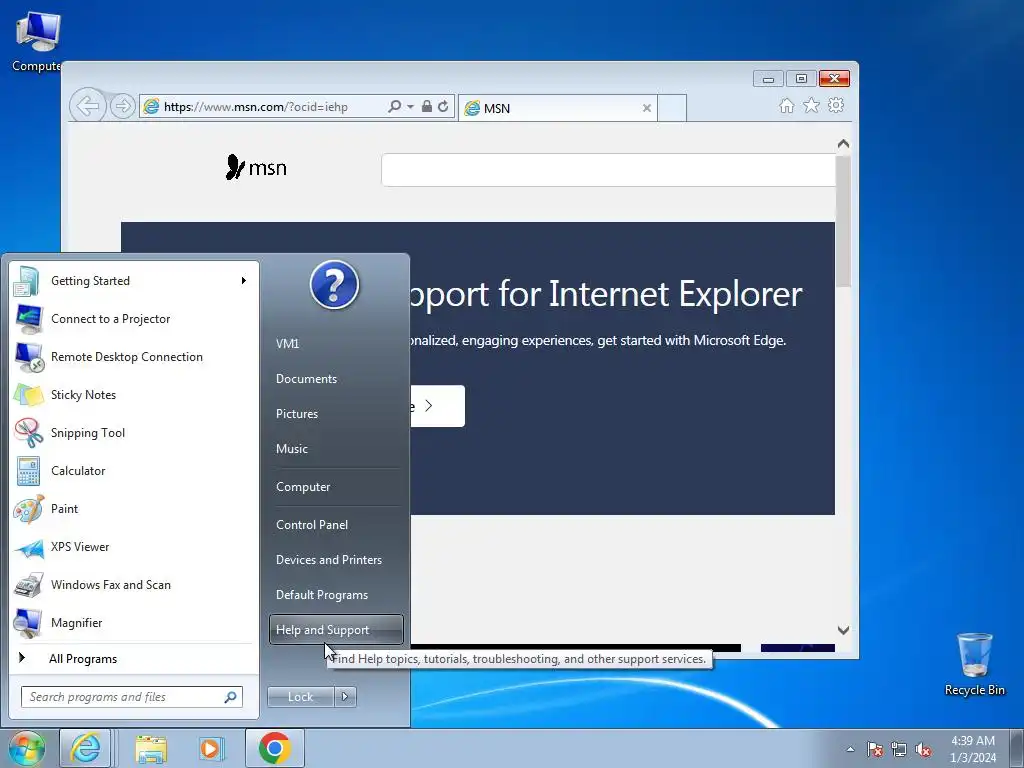The image size is (1024, 768).
Task: Click the scroll up arrow in browser
Action: 843,144
